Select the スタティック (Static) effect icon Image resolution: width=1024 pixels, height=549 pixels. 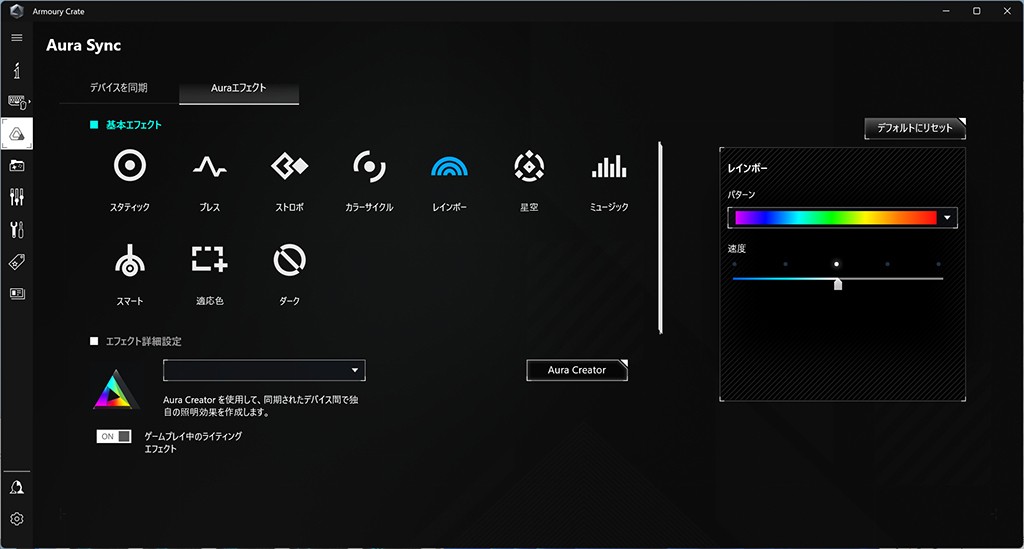point(130,166)
